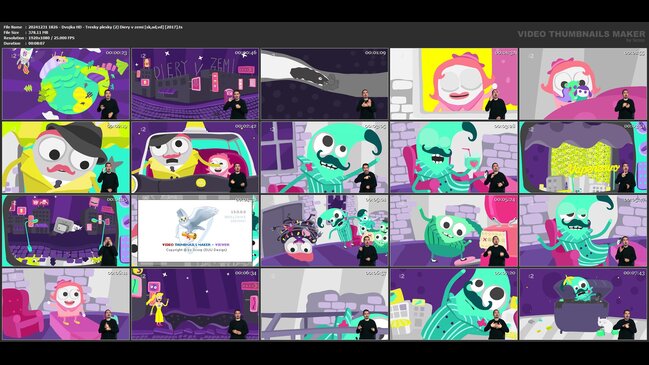This screenshot has width=649, height=365.
Task: Click the yellow-dress girl thumbnail at 00:06:34
Action: coord(195,304)
